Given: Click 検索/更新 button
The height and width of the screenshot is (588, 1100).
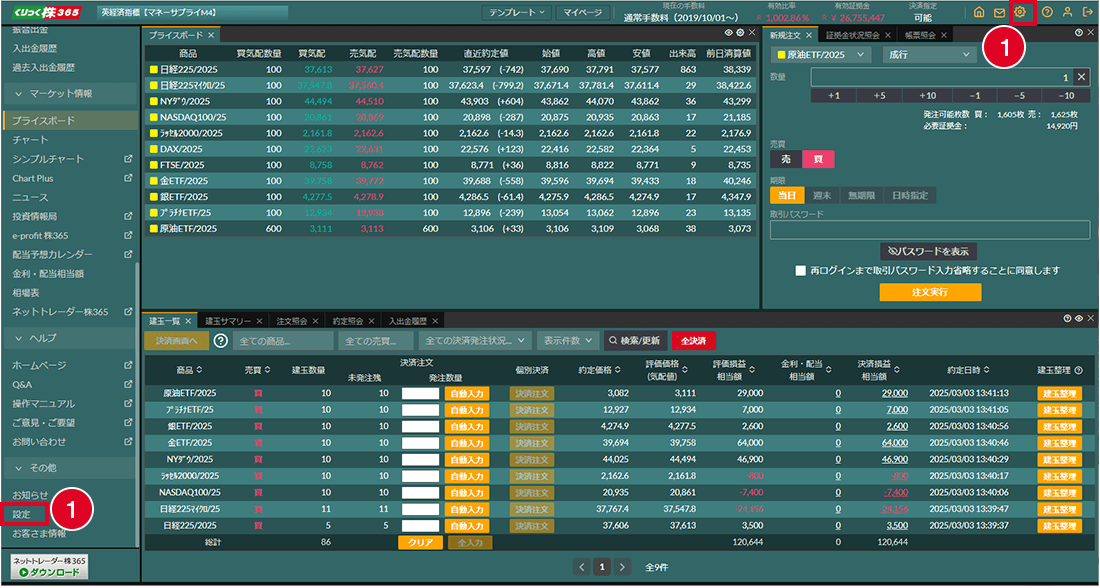Looking at the screenshot, I should [634, 341].
